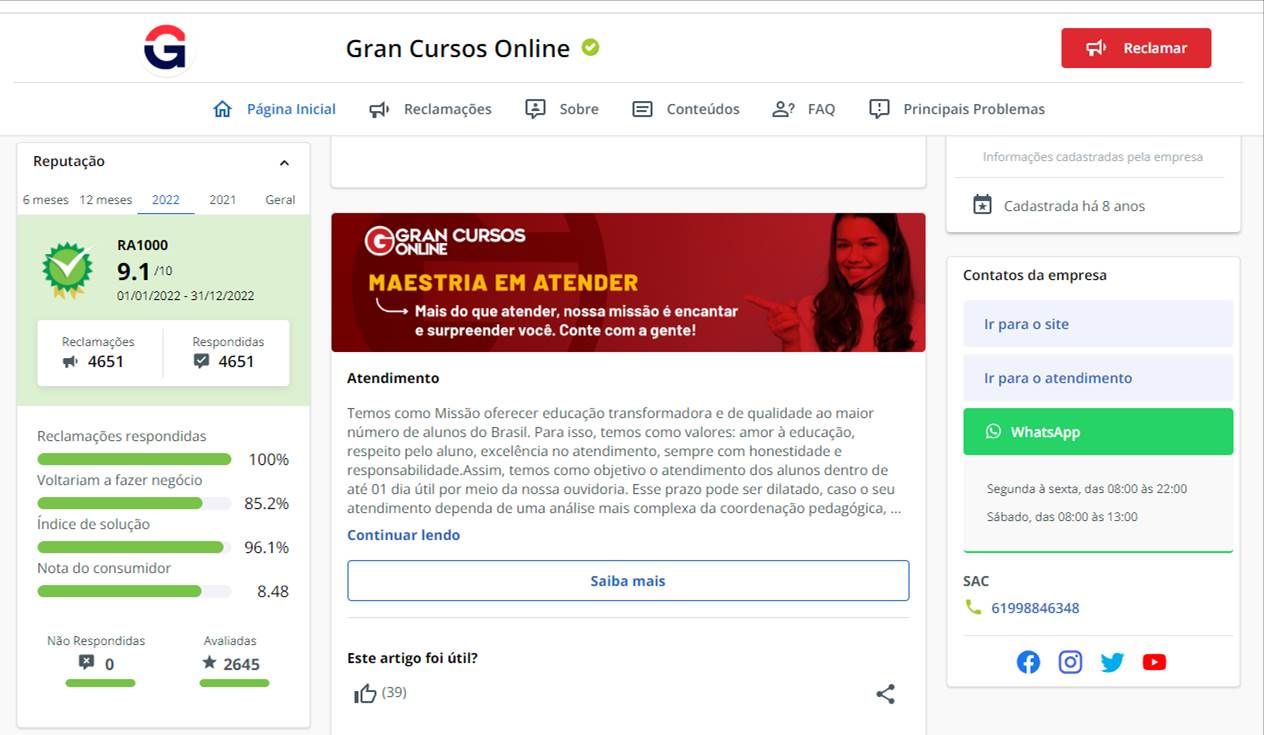The width and height of the screenshot is (1264, 735).
Task: Select the 2021 reputation tab
Action: click(x=222, y=200)
